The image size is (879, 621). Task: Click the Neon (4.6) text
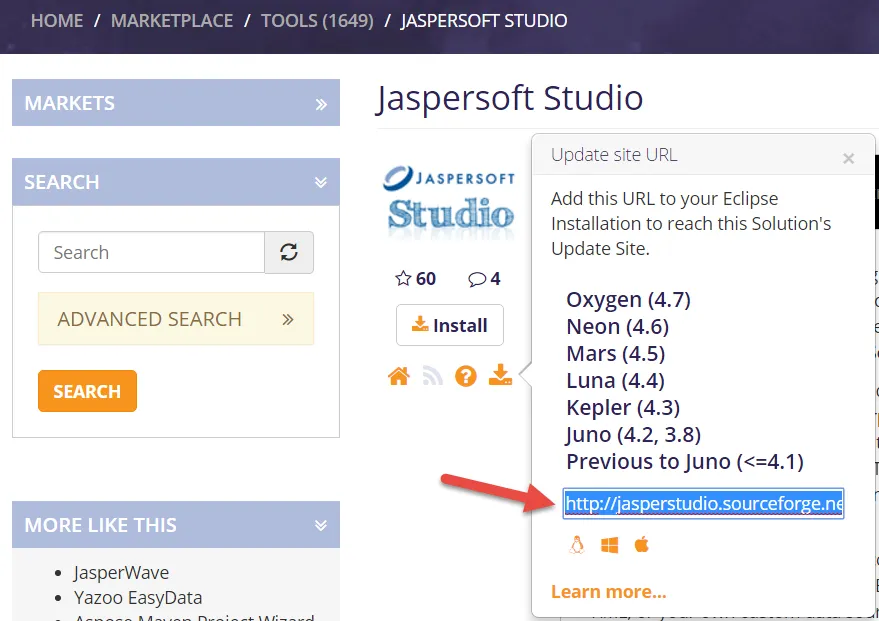tap(617, 326)
